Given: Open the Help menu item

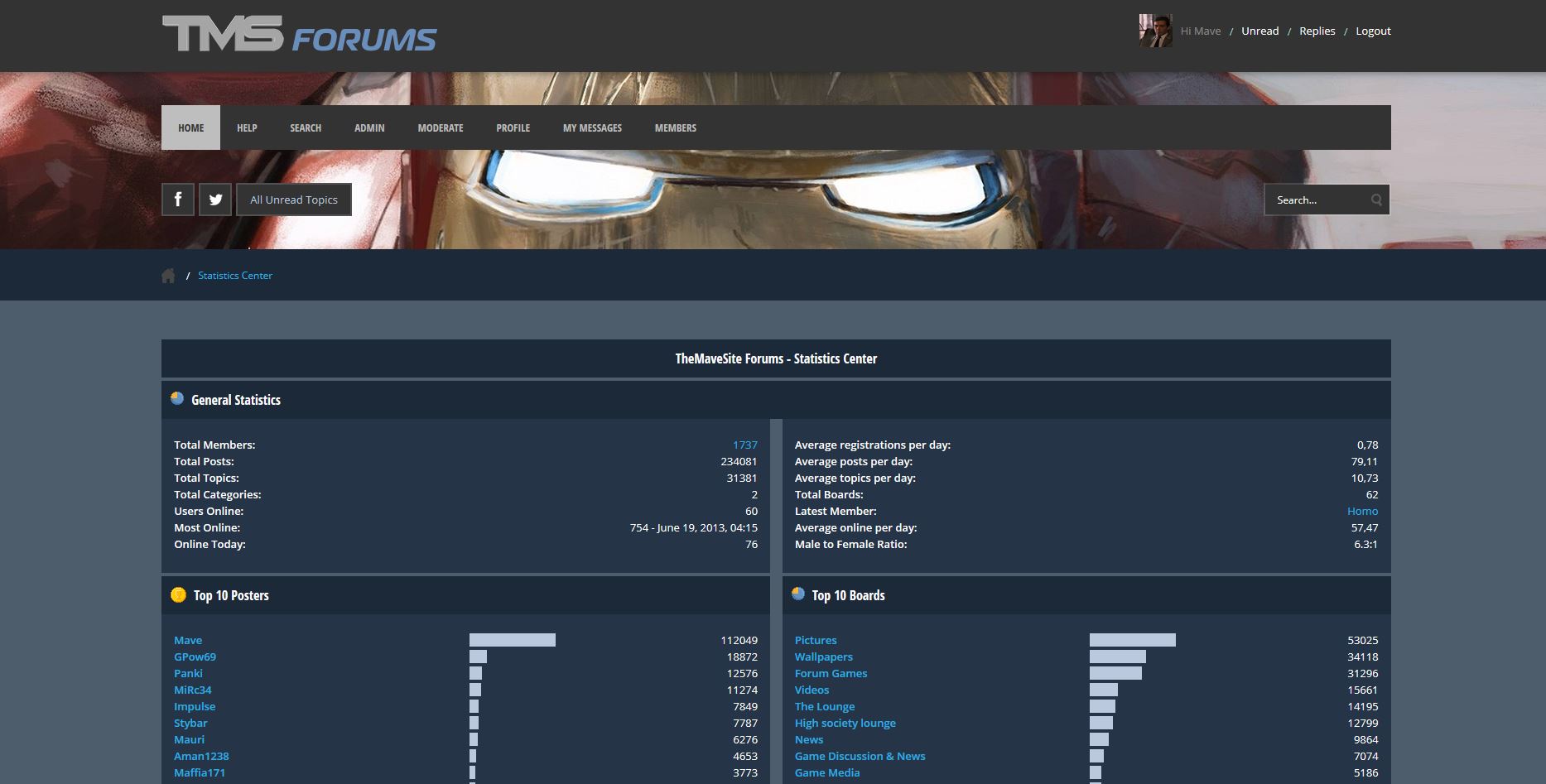Looking at the screenshot, I should 247,127.
